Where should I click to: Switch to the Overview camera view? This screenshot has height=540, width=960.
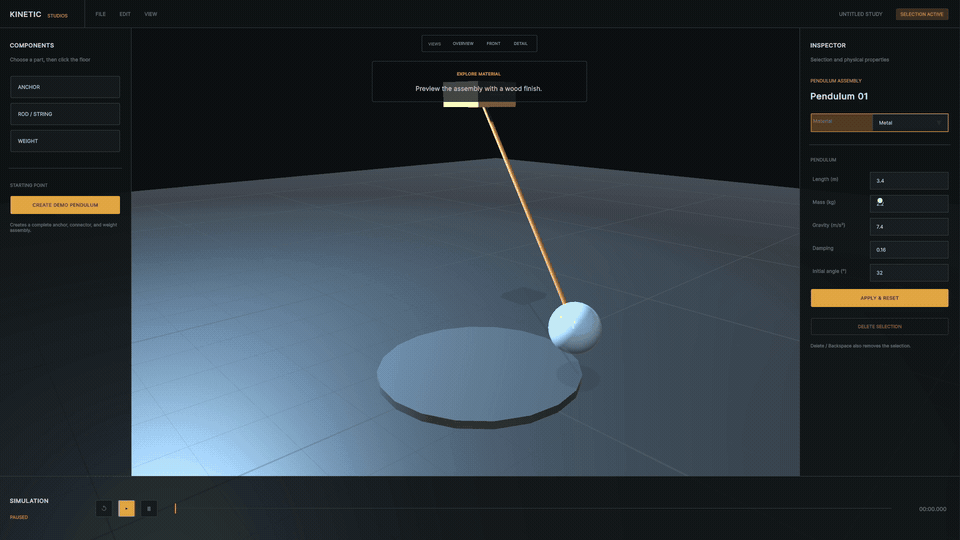463,43
